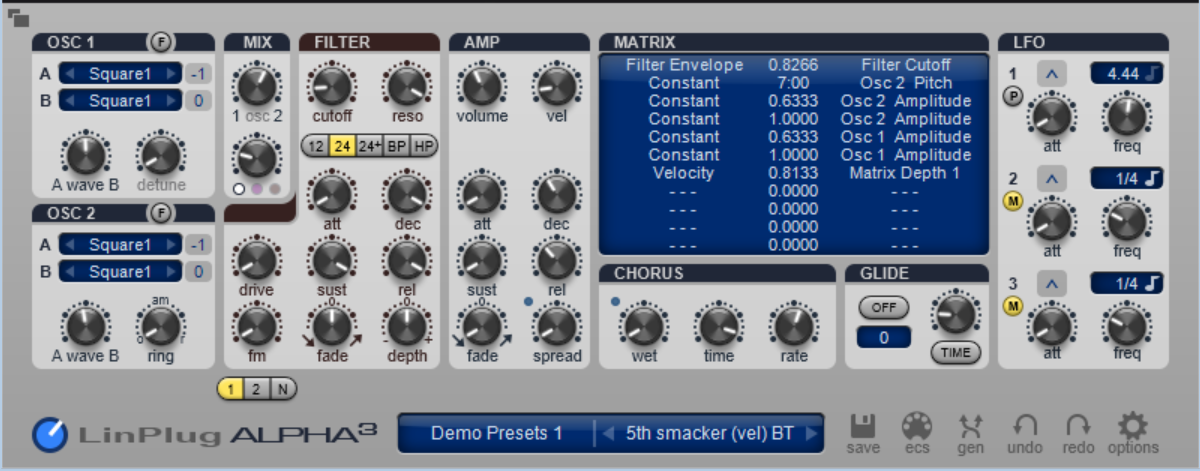
Task: Select matrix source Velocity
Action: 684,173
